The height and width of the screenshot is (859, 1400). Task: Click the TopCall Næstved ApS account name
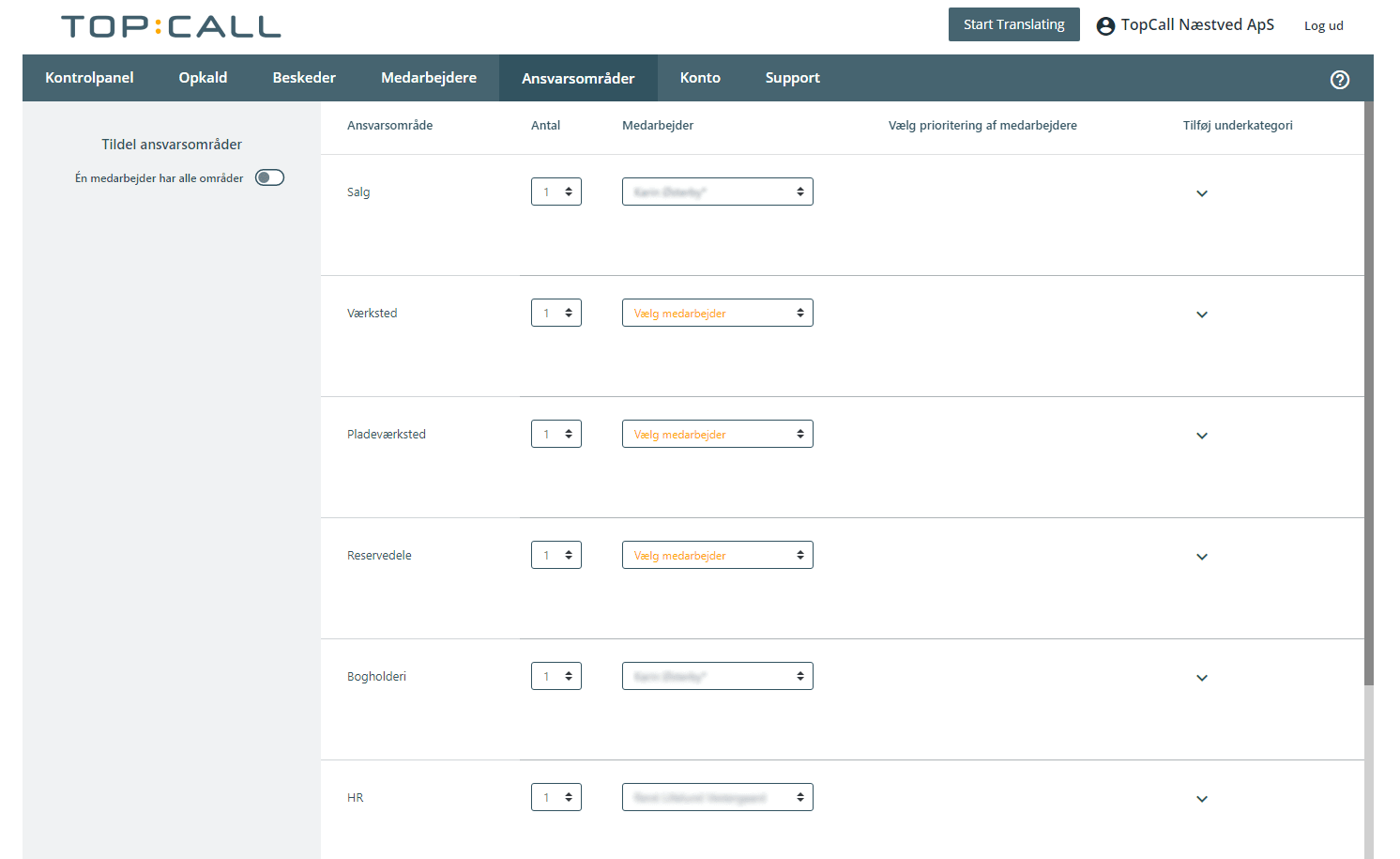pyautogui.click(x=1197, y=25)
